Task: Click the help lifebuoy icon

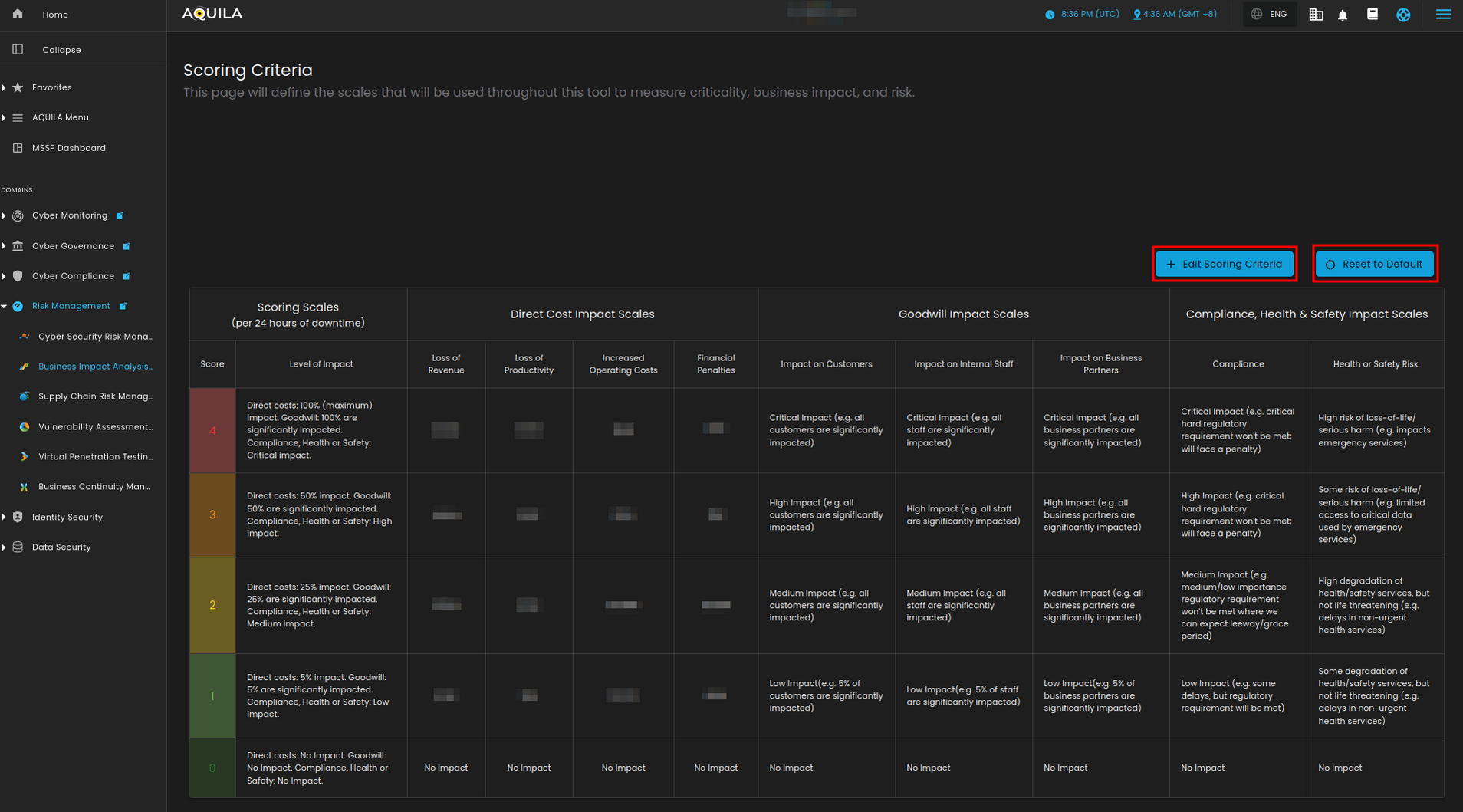Action: pos(1403,15)
